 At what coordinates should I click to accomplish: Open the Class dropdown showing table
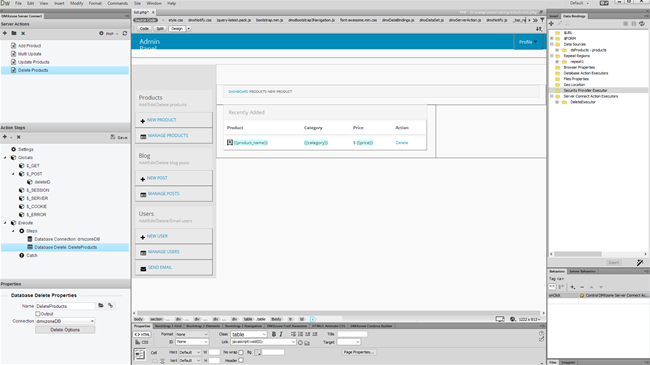249,334
